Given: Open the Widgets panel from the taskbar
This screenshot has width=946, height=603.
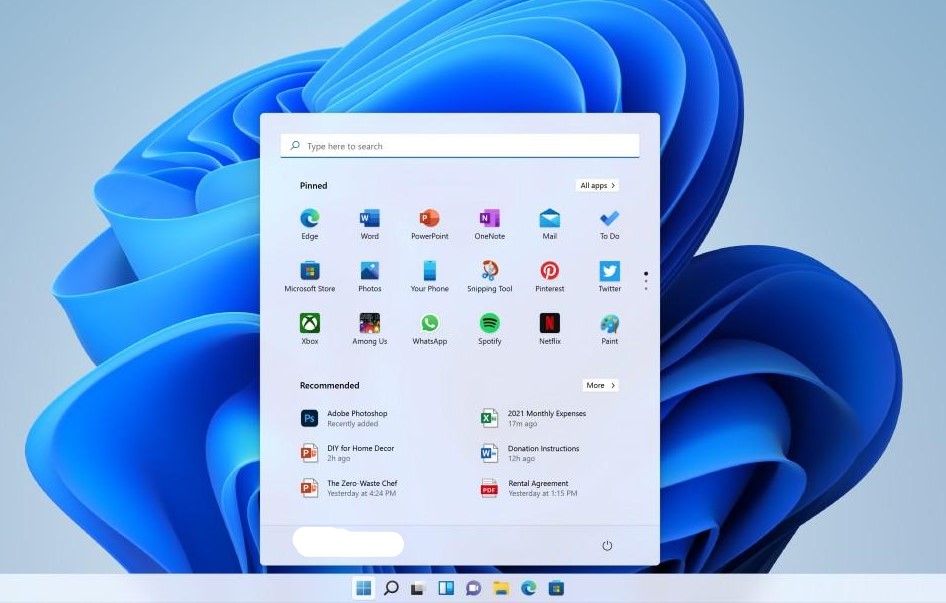Looking at the screenshot, I should coord(446,588).
